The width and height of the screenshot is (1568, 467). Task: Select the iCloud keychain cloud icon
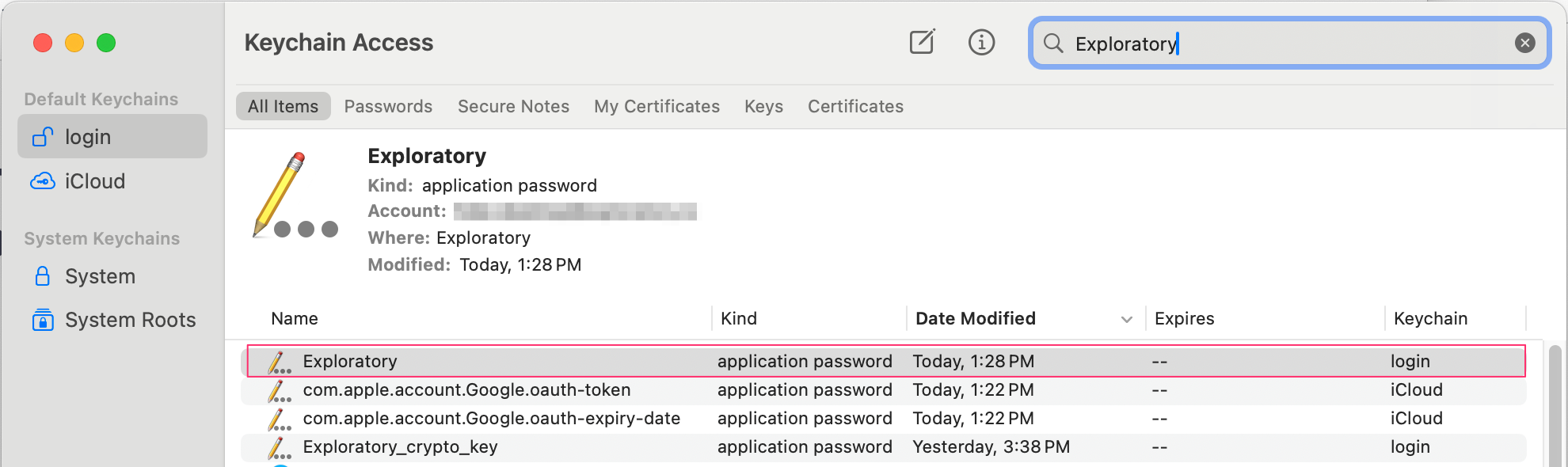(x=43, y=181)
